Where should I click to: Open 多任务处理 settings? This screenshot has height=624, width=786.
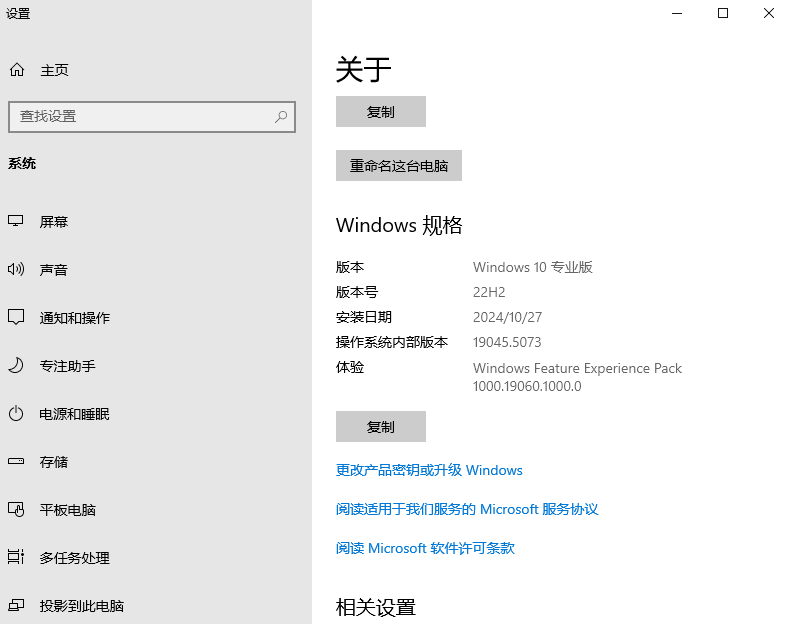tap(75, 558)
